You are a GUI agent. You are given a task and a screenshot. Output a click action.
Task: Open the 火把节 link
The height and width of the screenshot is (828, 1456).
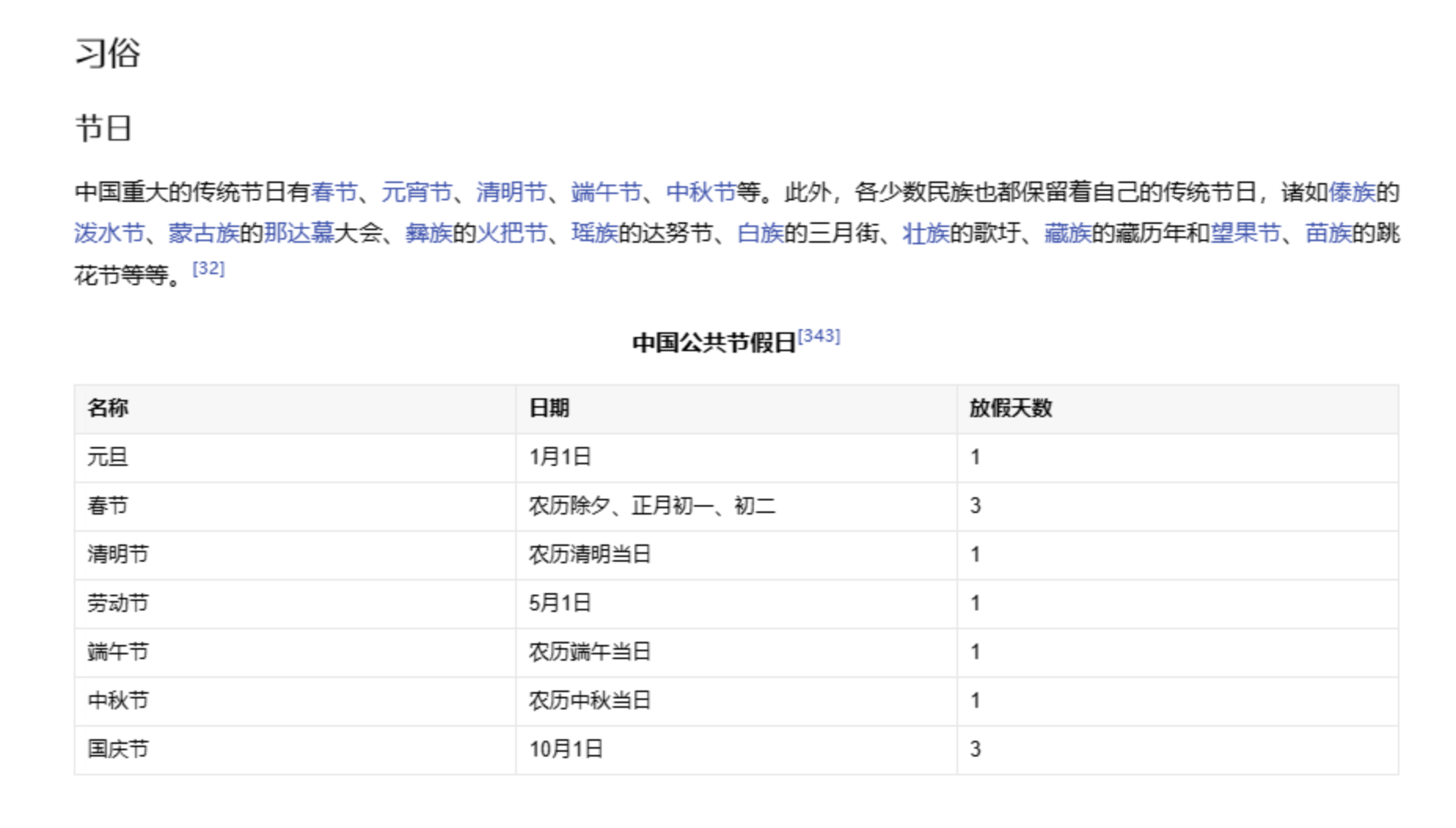click(x=512, y=233)
